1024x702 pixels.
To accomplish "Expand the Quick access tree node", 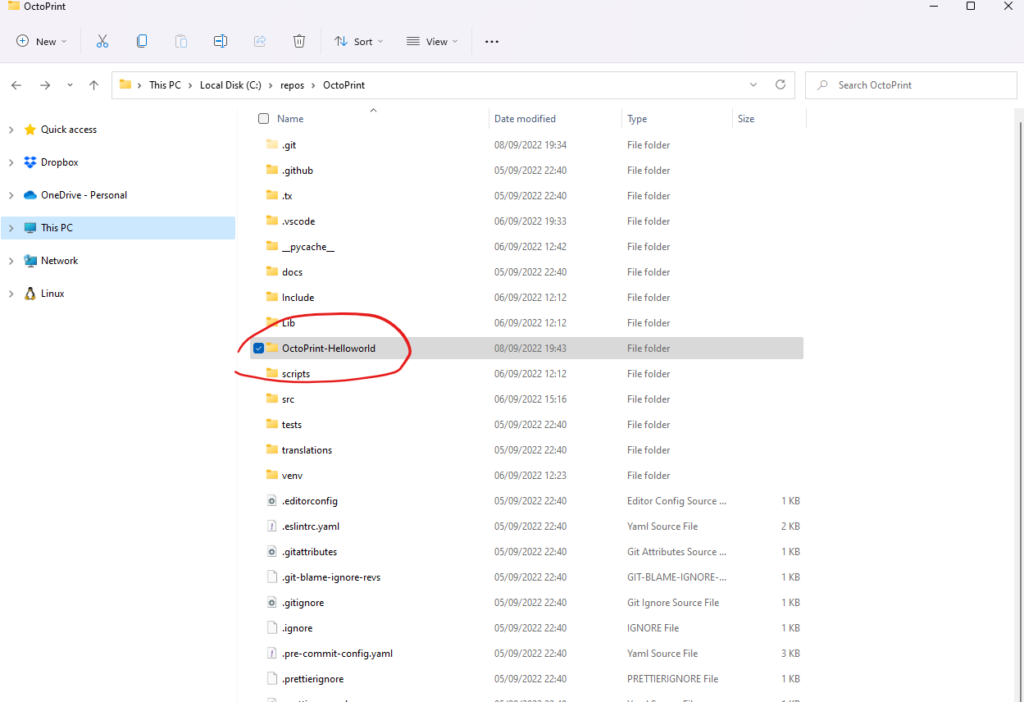I will coord(11,129).
